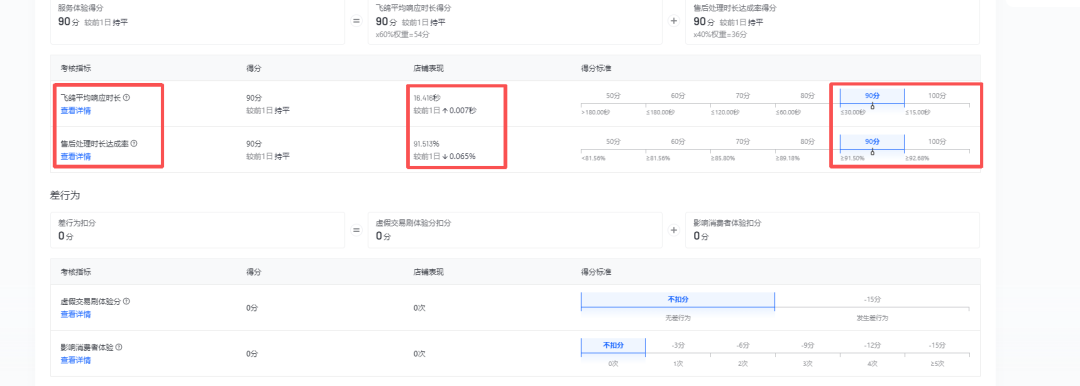Image resolution: width=1080 pixels, height=386 pixels.
Task: Click the 飞鸽平均响应时长得分 card
Action: tap(515, 21)
